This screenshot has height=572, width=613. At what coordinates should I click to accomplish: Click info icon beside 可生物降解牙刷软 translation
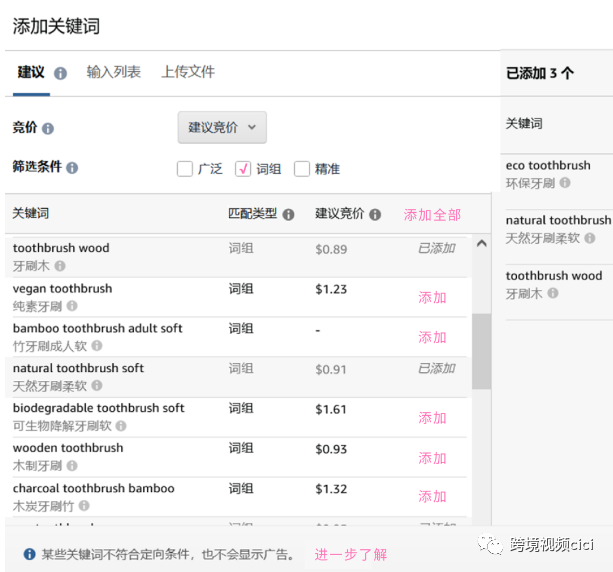coord(121,426)
